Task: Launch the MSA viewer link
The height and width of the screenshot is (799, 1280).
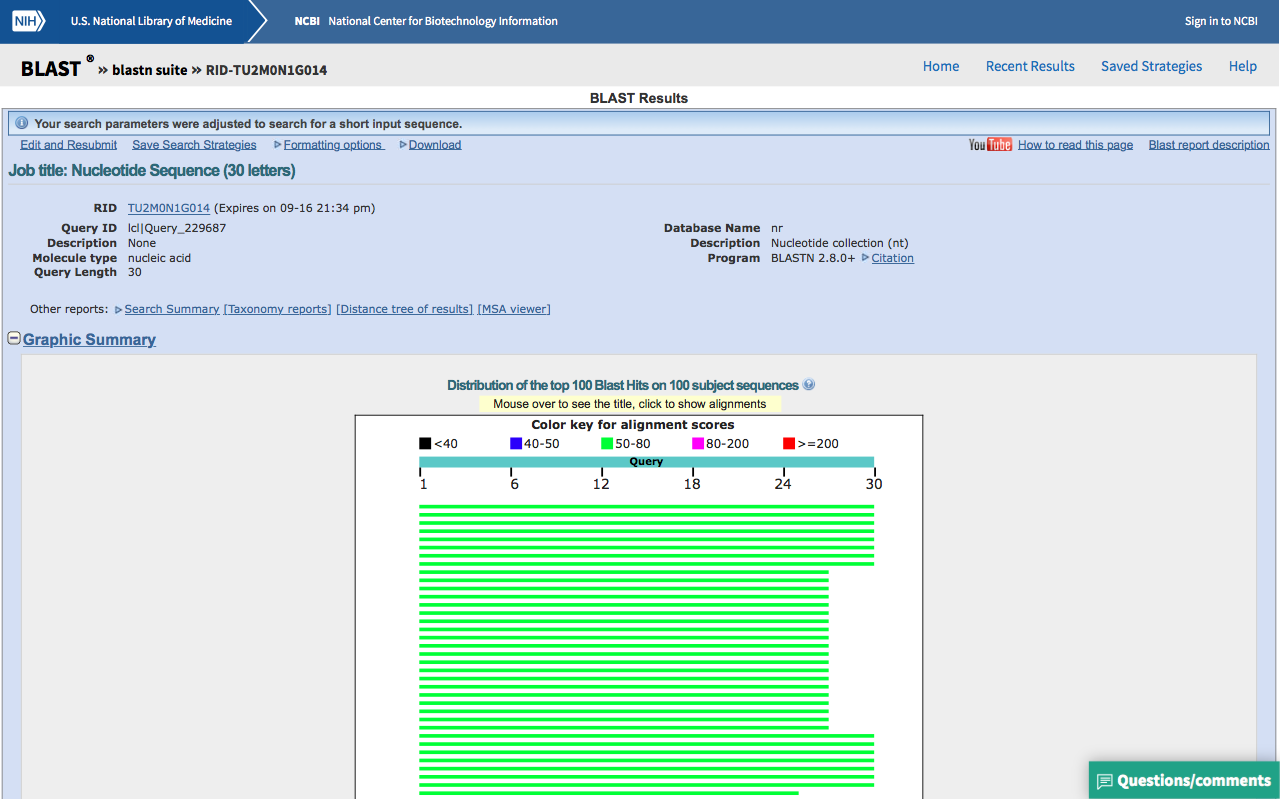Action: point(514,309)
